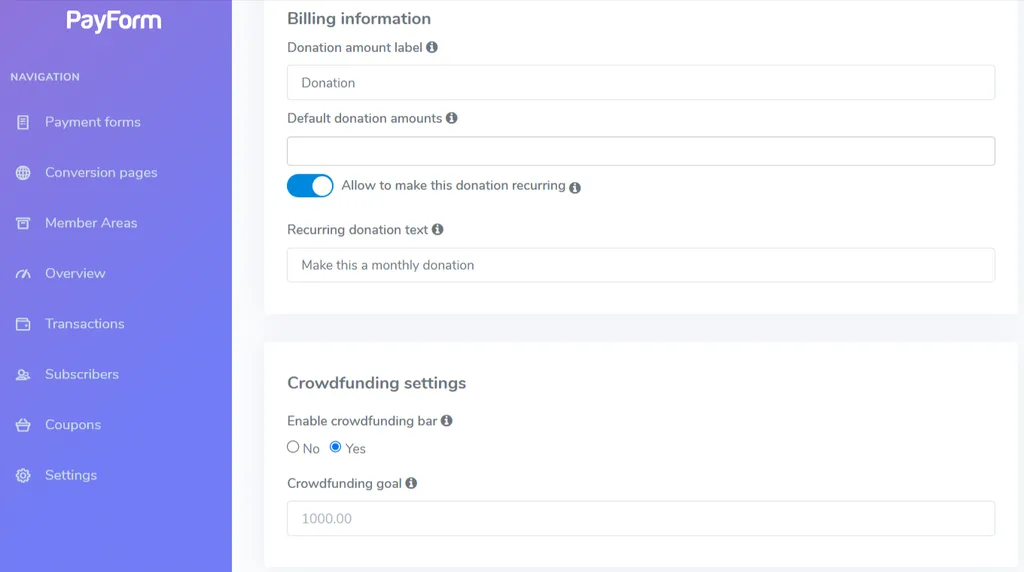Viewport: 1024px width, 572px height.
Task: Open the Overview section
Action: (75, 273)
